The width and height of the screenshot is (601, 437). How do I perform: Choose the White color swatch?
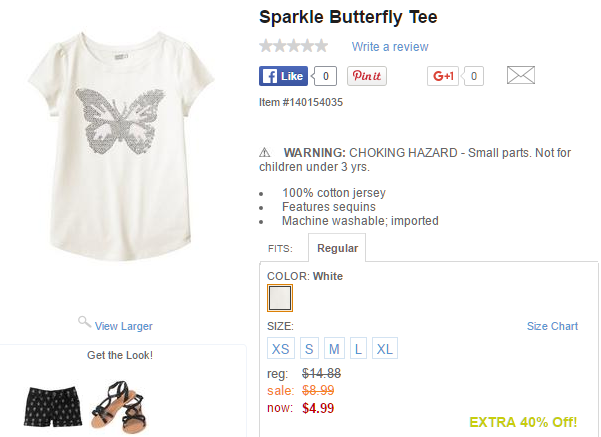coord(280,298)
